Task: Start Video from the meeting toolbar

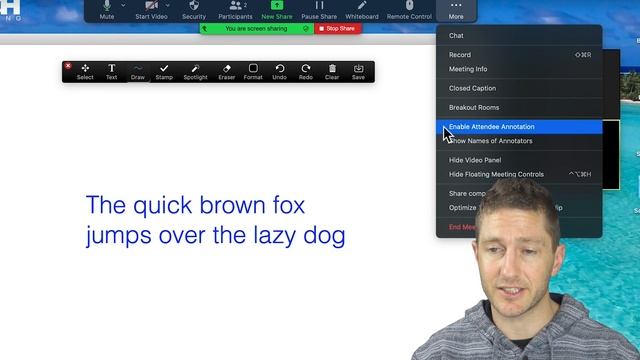Action: (151, 10)
